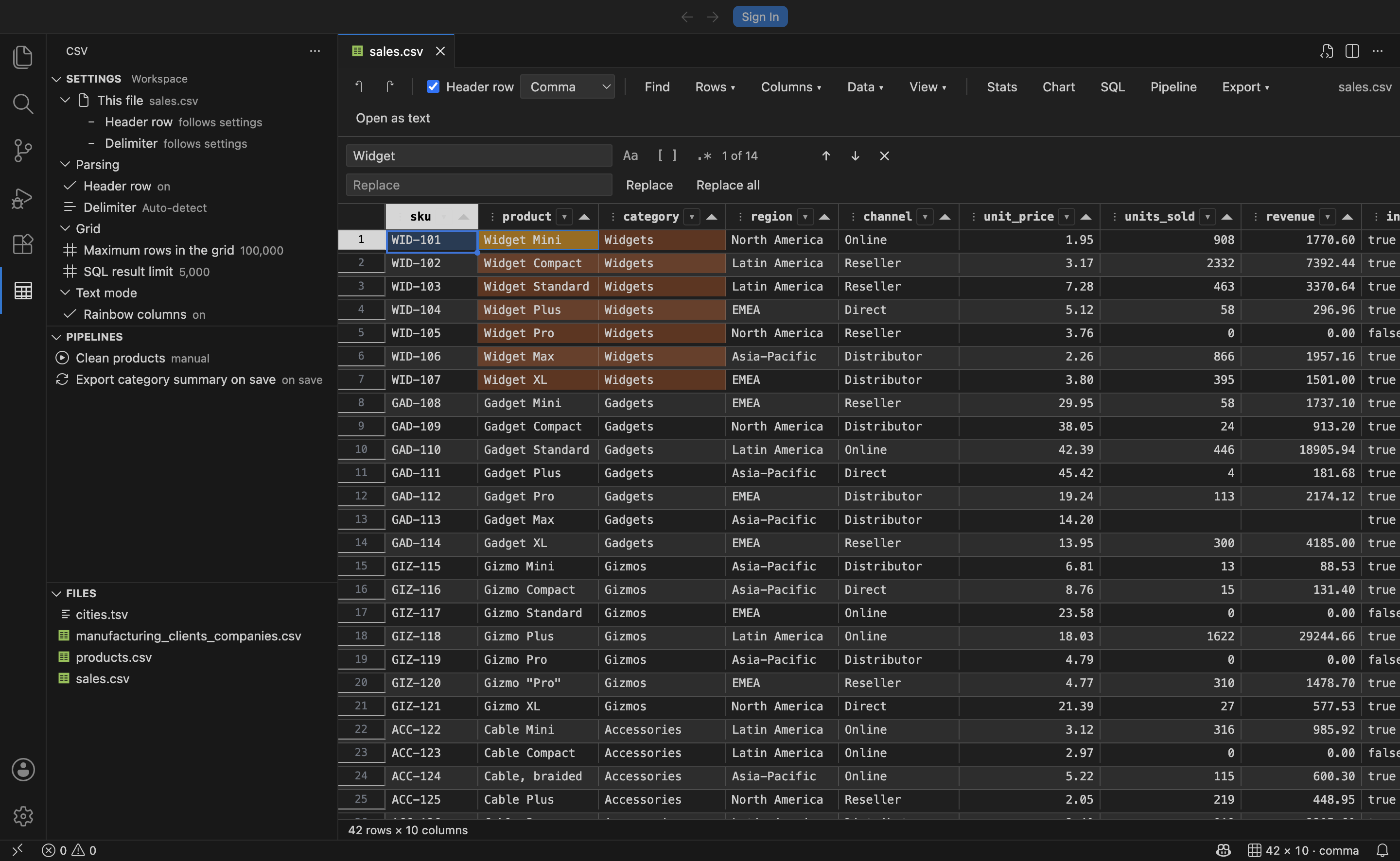Screen dimensions: 1400x861
Task: Open the category column filter dropdown
Action: [691, 216]
